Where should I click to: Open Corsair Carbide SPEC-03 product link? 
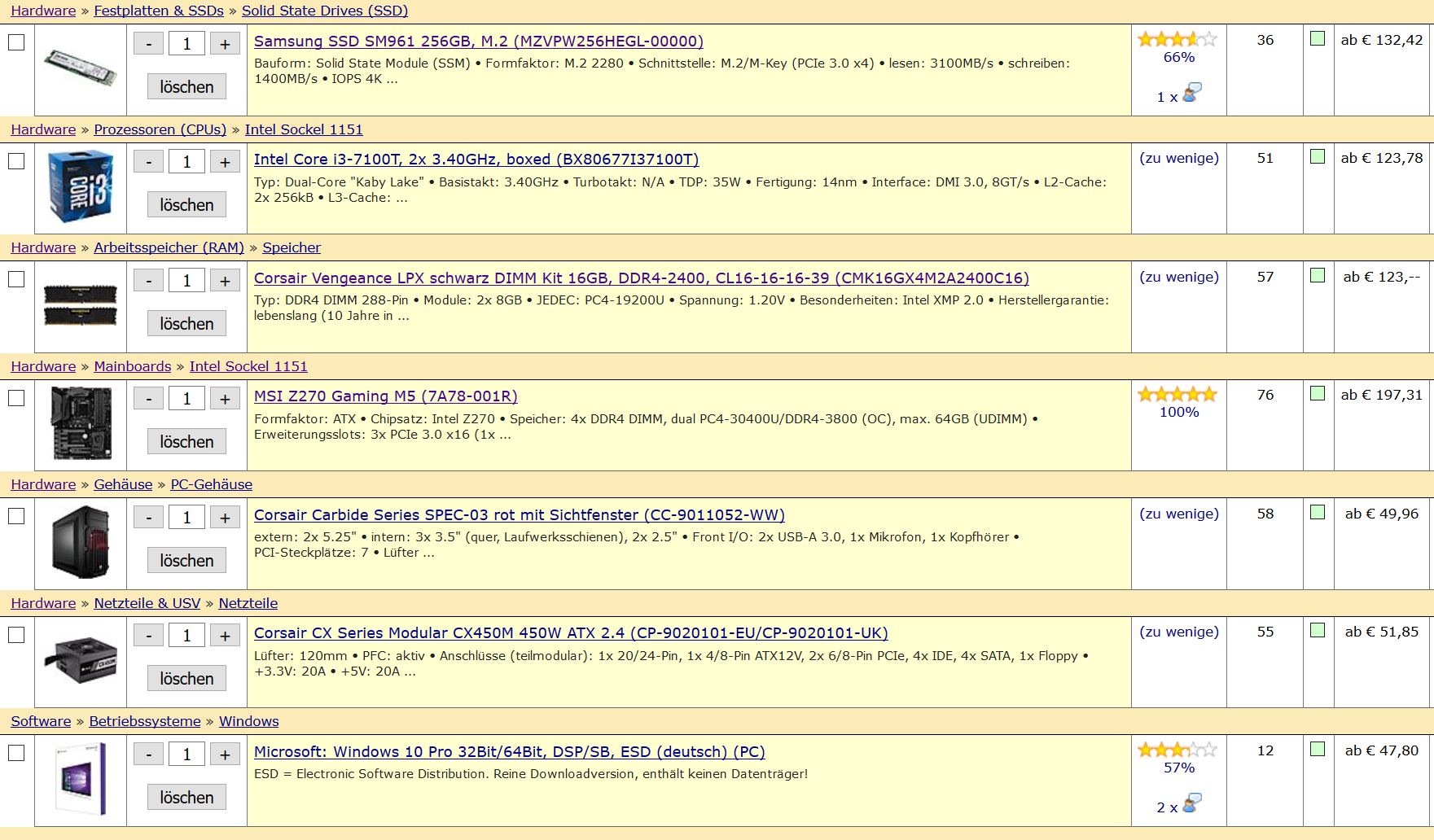coord(520,514)
